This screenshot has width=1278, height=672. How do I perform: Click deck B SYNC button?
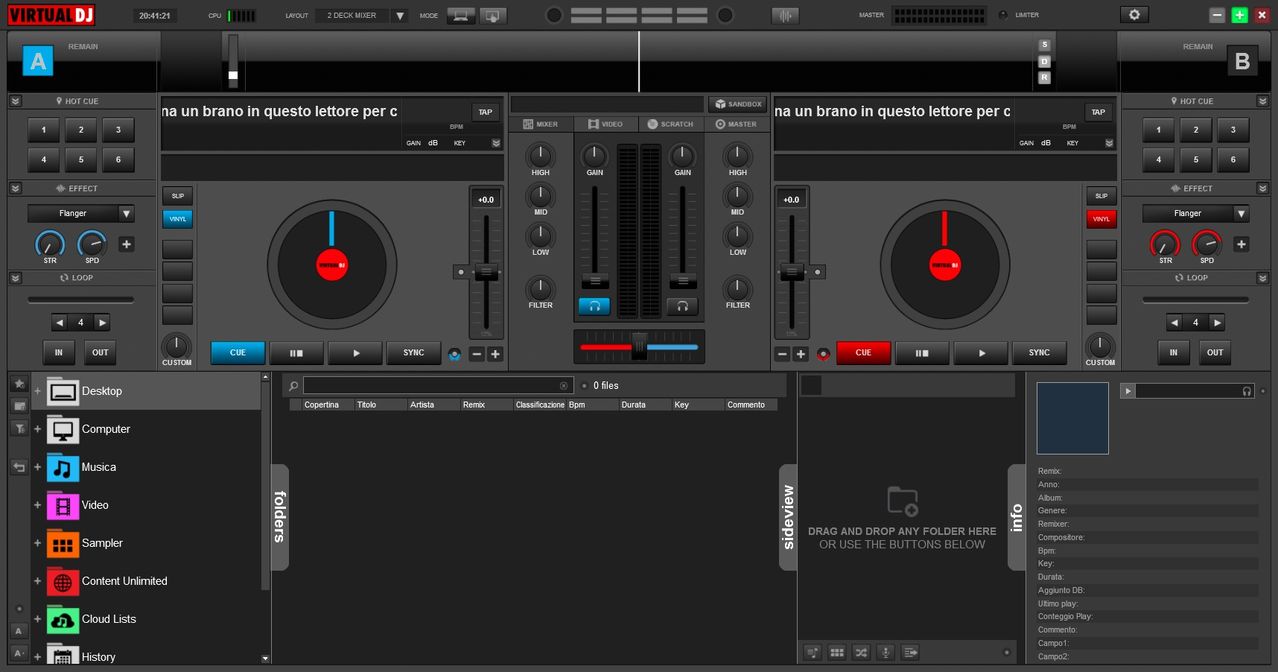pos(1039,352)
